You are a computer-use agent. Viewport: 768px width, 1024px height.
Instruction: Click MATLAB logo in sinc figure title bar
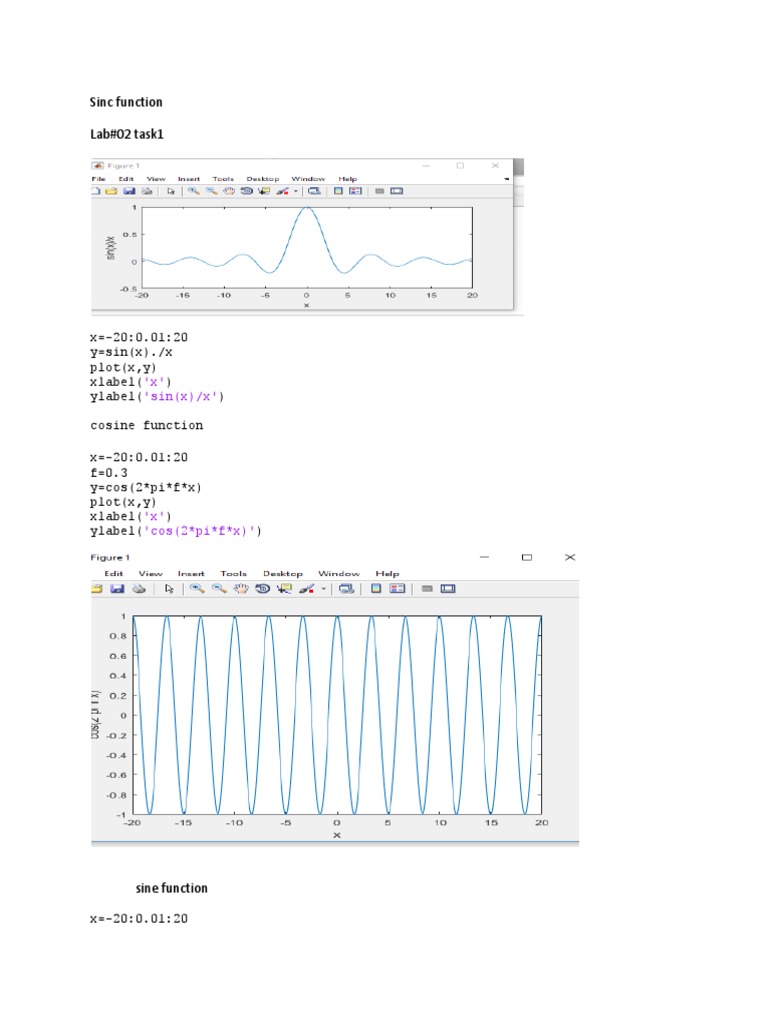[x=98, y=166]
